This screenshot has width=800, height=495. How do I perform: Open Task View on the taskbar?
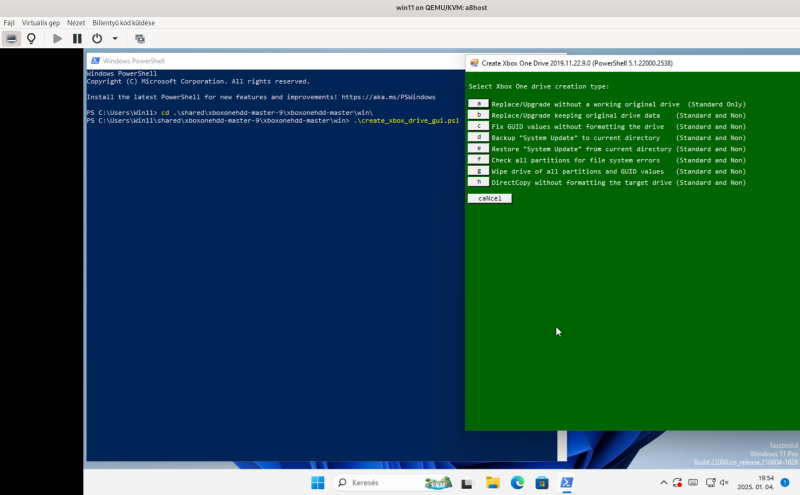[467, 483]
